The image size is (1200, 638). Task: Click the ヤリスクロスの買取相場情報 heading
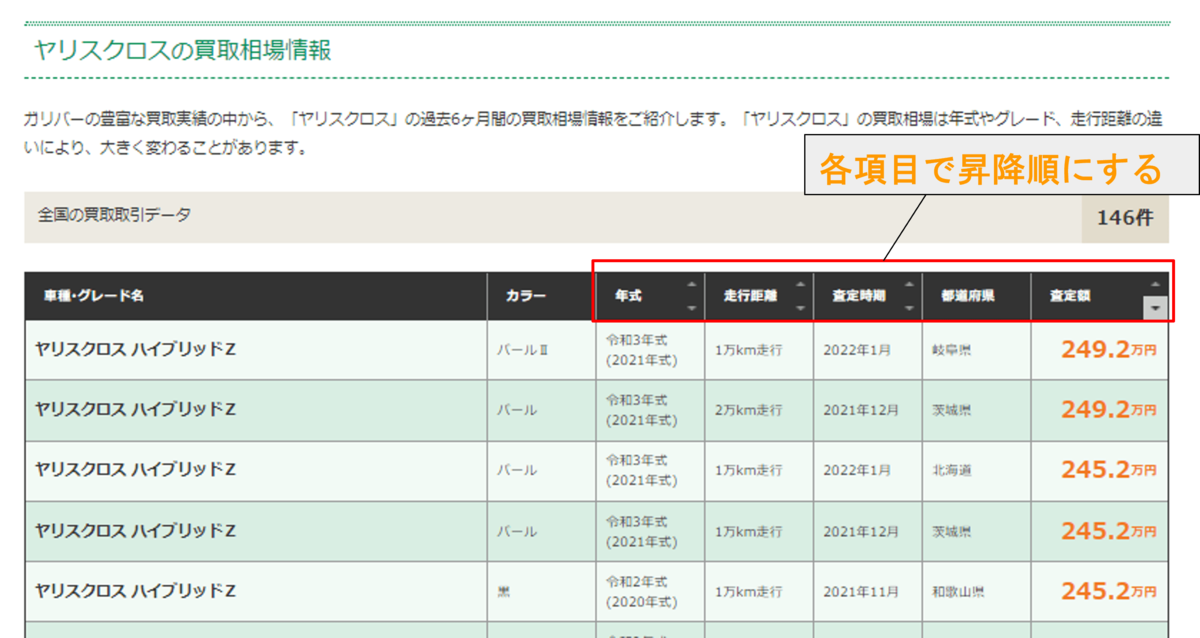182,50
